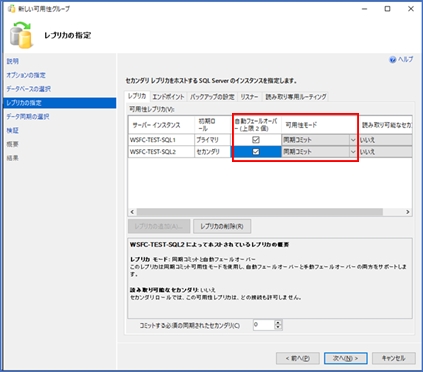The image size is (423, 372).
Task: Open availability mode dropdown for WSFC-TEST-SQL1
Action: tap(353, 140)
